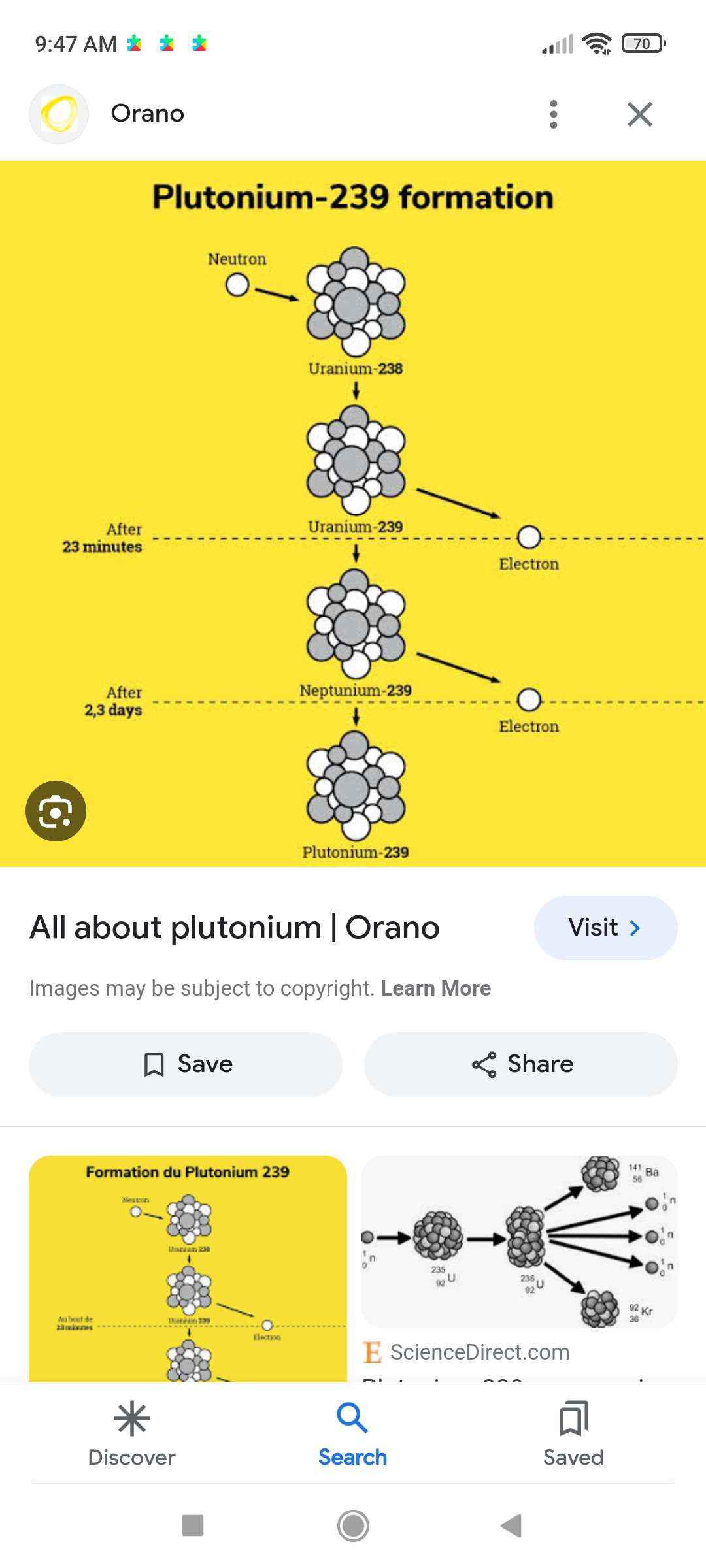
Task: Tap the All about plutonium title
Action: click(x=235, y=928)
